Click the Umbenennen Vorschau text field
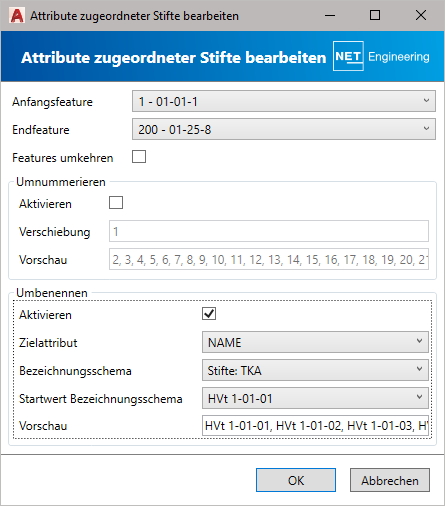445x506 pixels. tap(315, 425)
